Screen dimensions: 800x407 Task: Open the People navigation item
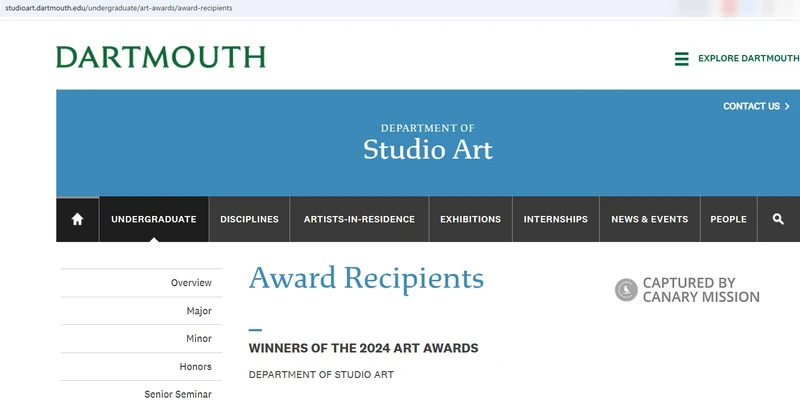[728, 219]
